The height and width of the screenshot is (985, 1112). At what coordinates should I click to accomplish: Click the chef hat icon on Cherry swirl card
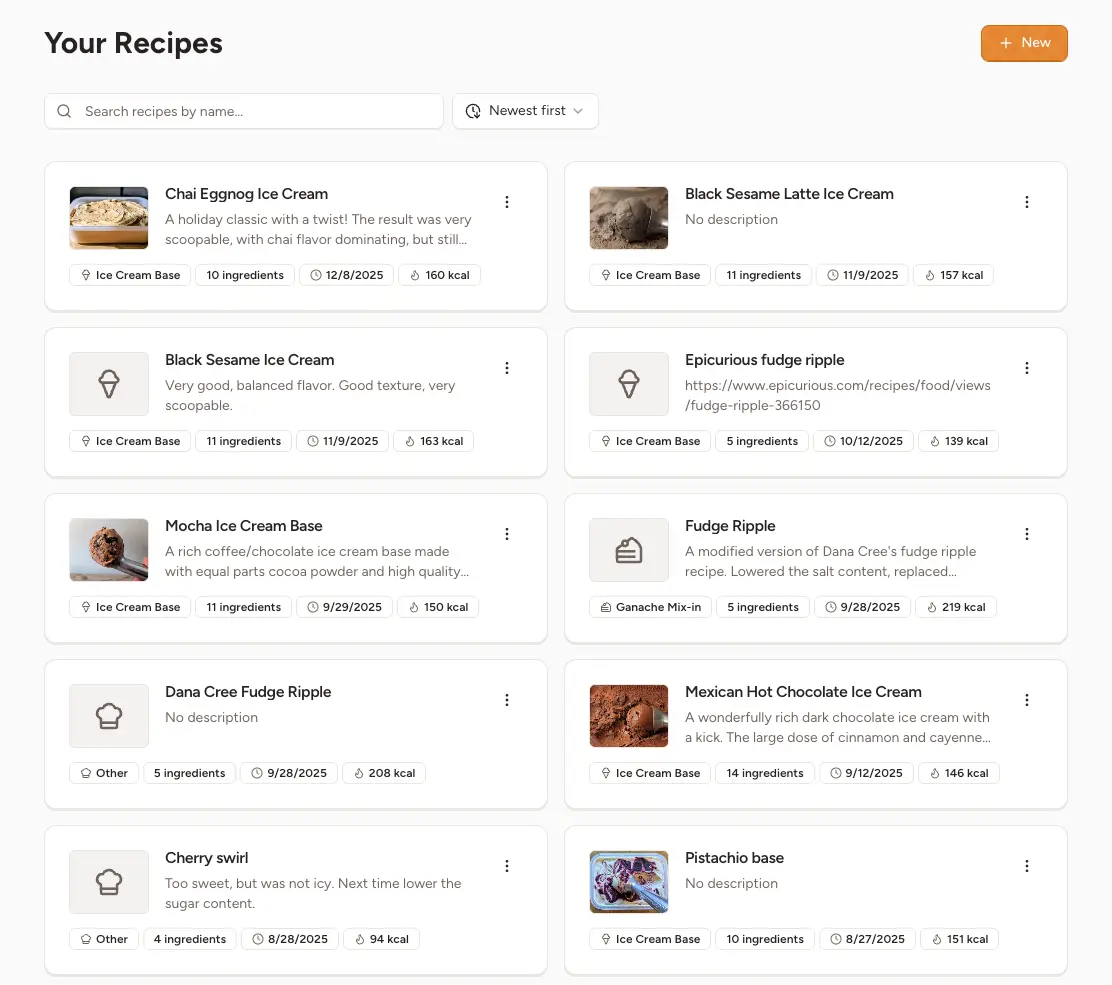point(108,881)
